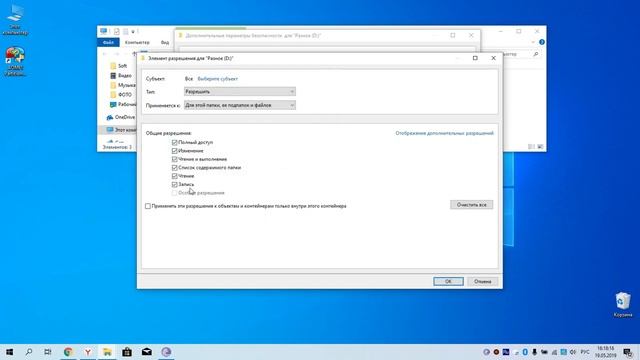
Task: Open the Корзина recycle bin desktop icon
Action: coord(622,304)
